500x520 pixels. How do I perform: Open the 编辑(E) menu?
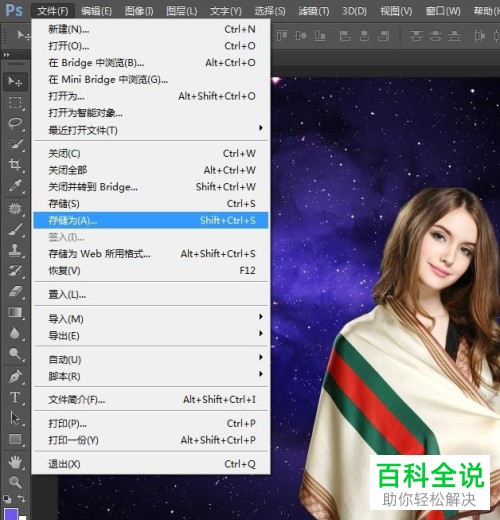(96, 11)
